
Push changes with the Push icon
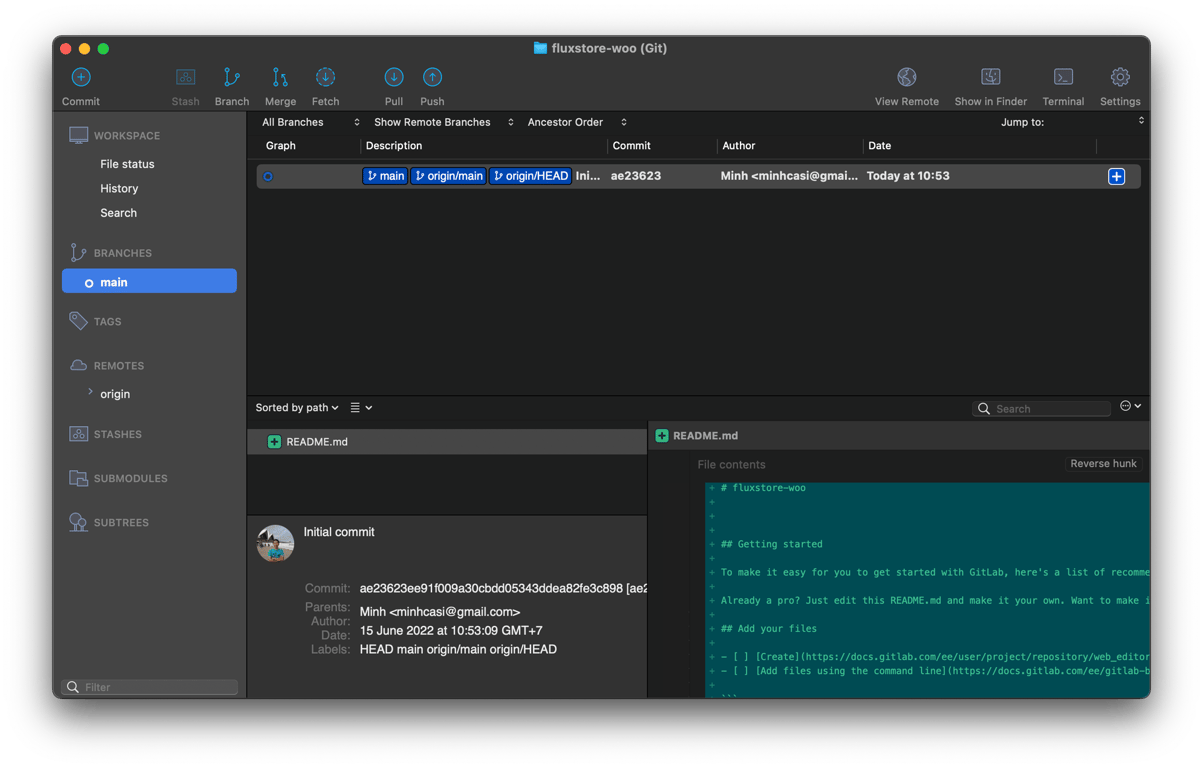click(432, 77)
